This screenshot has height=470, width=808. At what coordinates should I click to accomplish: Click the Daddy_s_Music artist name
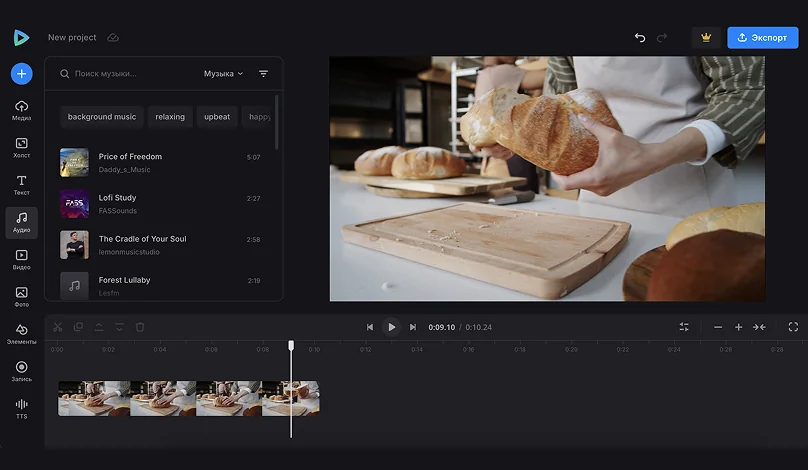(x=125, y=170)
